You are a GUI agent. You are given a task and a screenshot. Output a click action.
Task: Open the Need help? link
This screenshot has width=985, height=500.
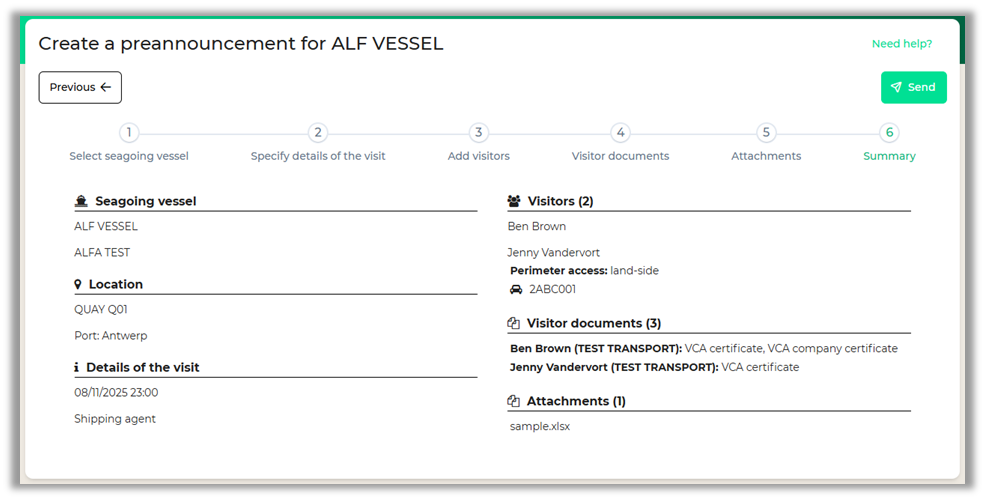click(x=901, y=44)
